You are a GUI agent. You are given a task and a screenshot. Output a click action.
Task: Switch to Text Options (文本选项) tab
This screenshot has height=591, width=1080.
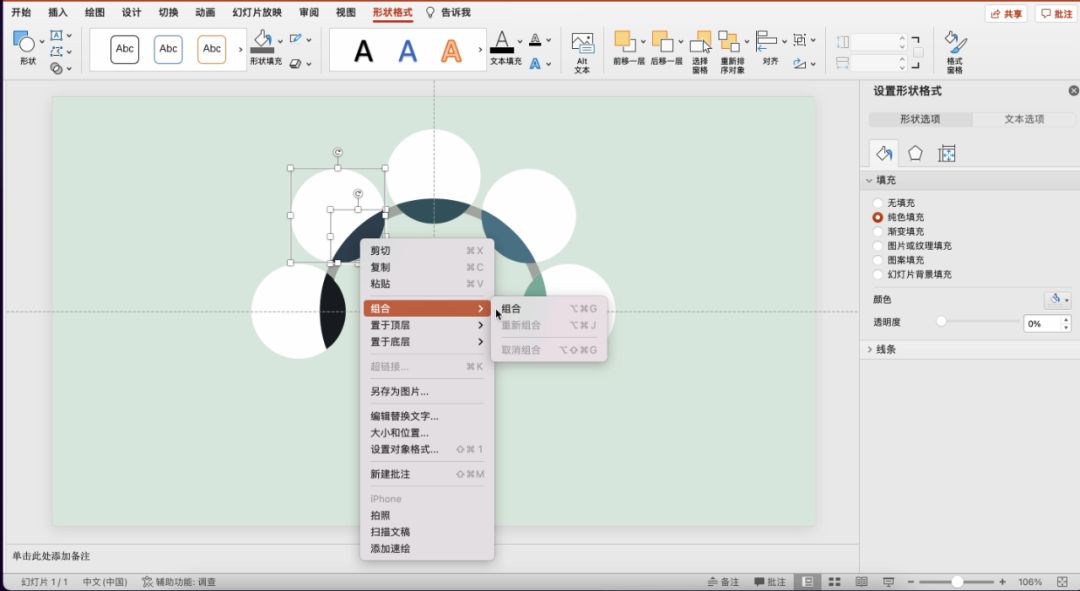(1024, 119)
